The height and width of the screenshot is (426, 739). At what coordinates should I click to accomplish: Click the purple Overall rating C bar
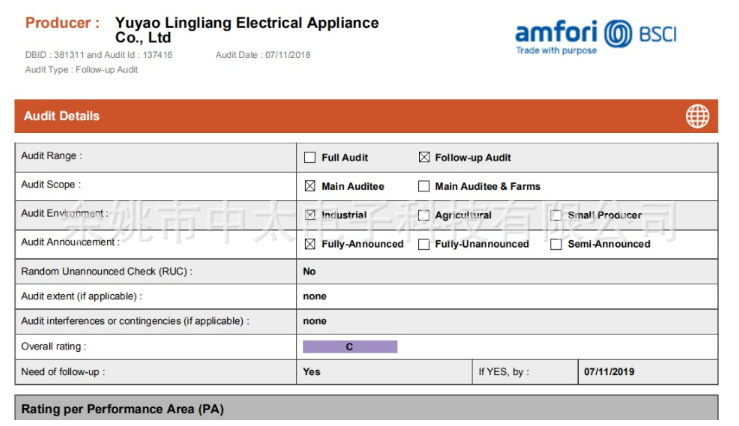point(350,347)
